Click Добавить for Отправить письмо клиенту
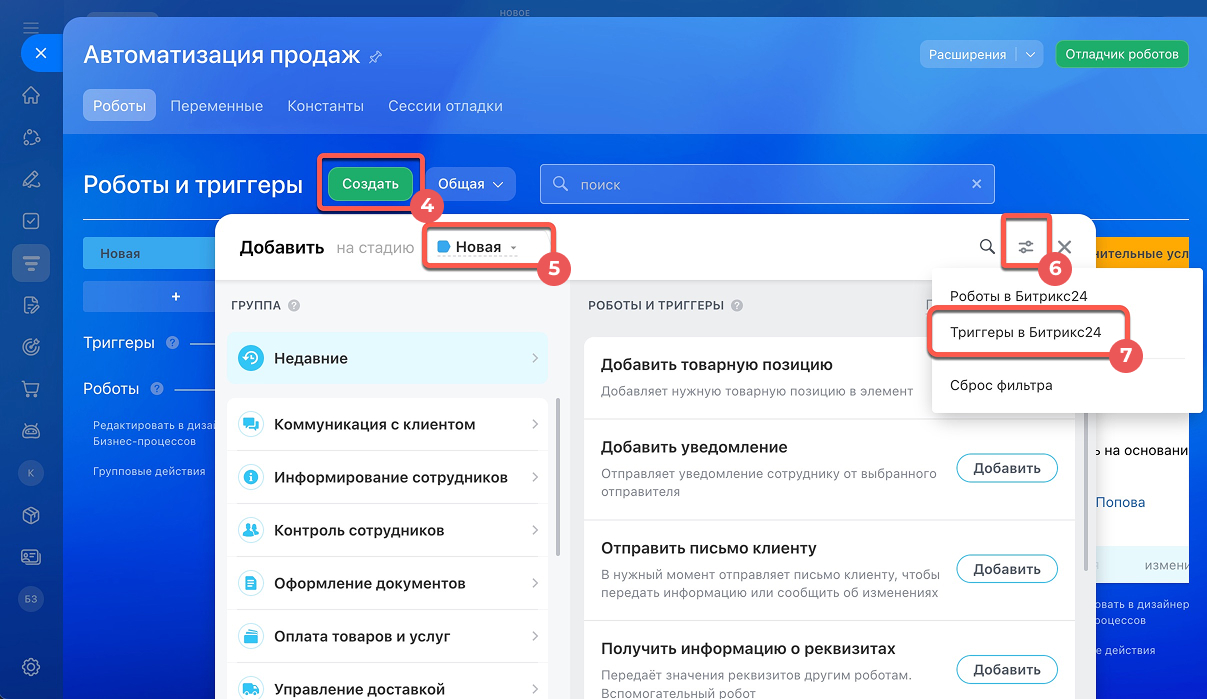This screenshot has width=1207, height=699. coord(1007,569)
